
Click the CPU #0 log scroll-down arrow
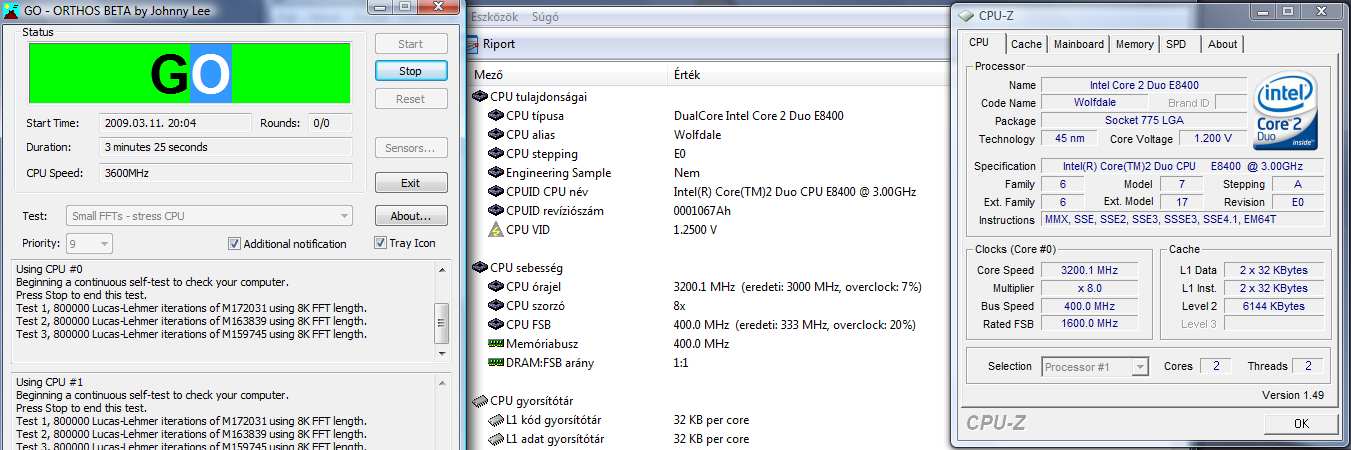(441, 352)
